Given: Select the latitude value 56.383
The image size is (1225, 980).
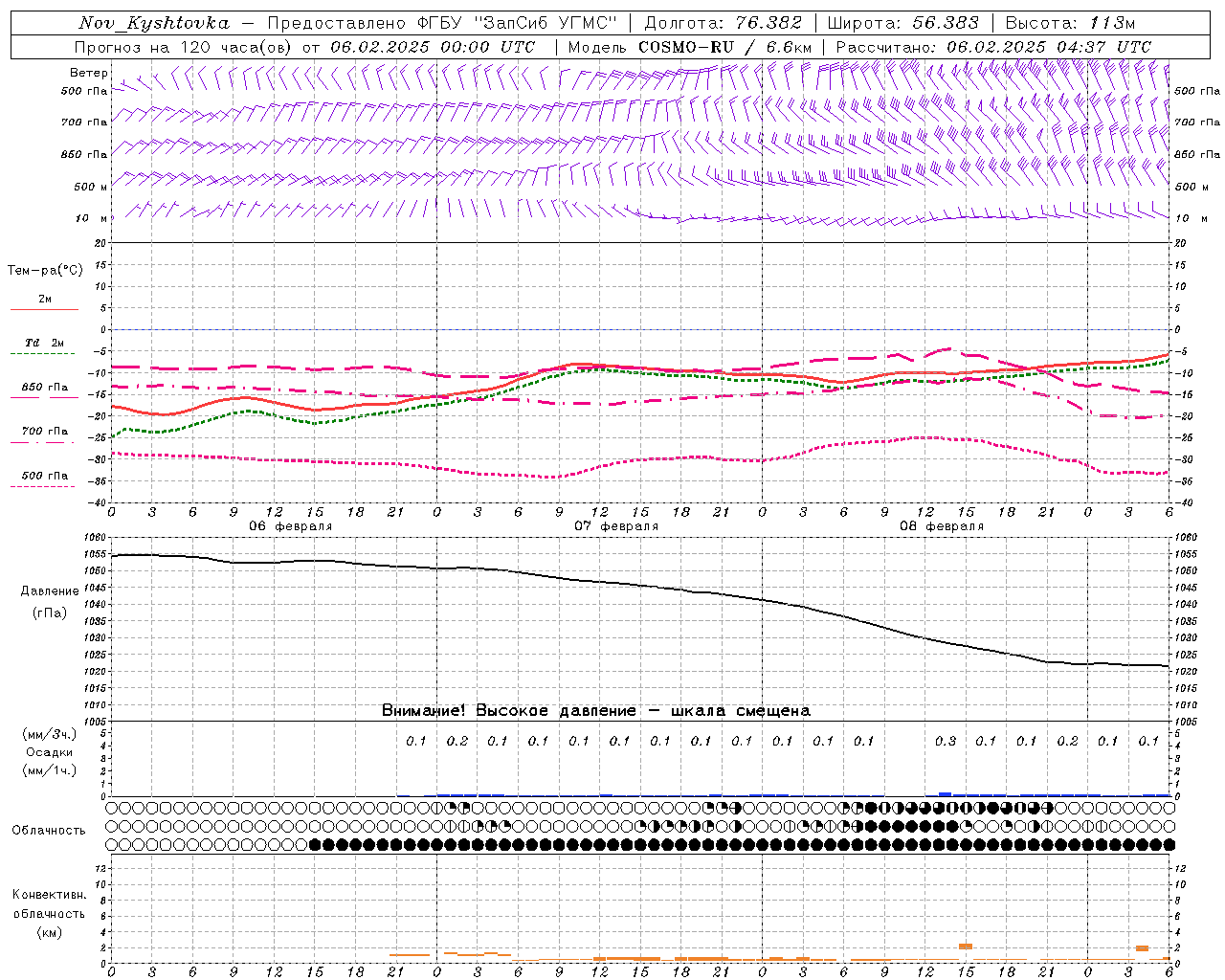Looking at the screenshot, I should tap(946, 23).
